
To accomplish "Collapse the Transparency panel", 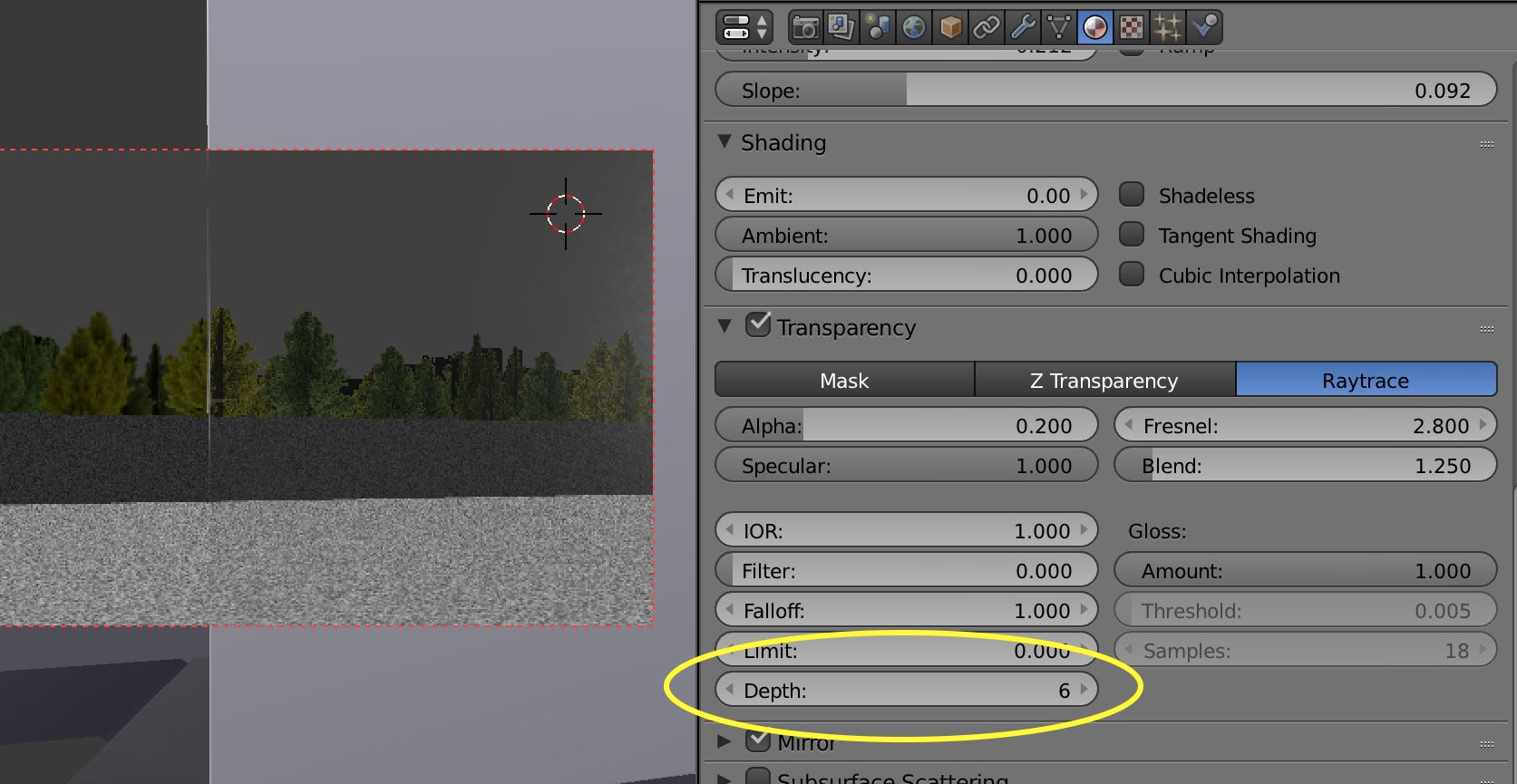I will coord(724,325).
